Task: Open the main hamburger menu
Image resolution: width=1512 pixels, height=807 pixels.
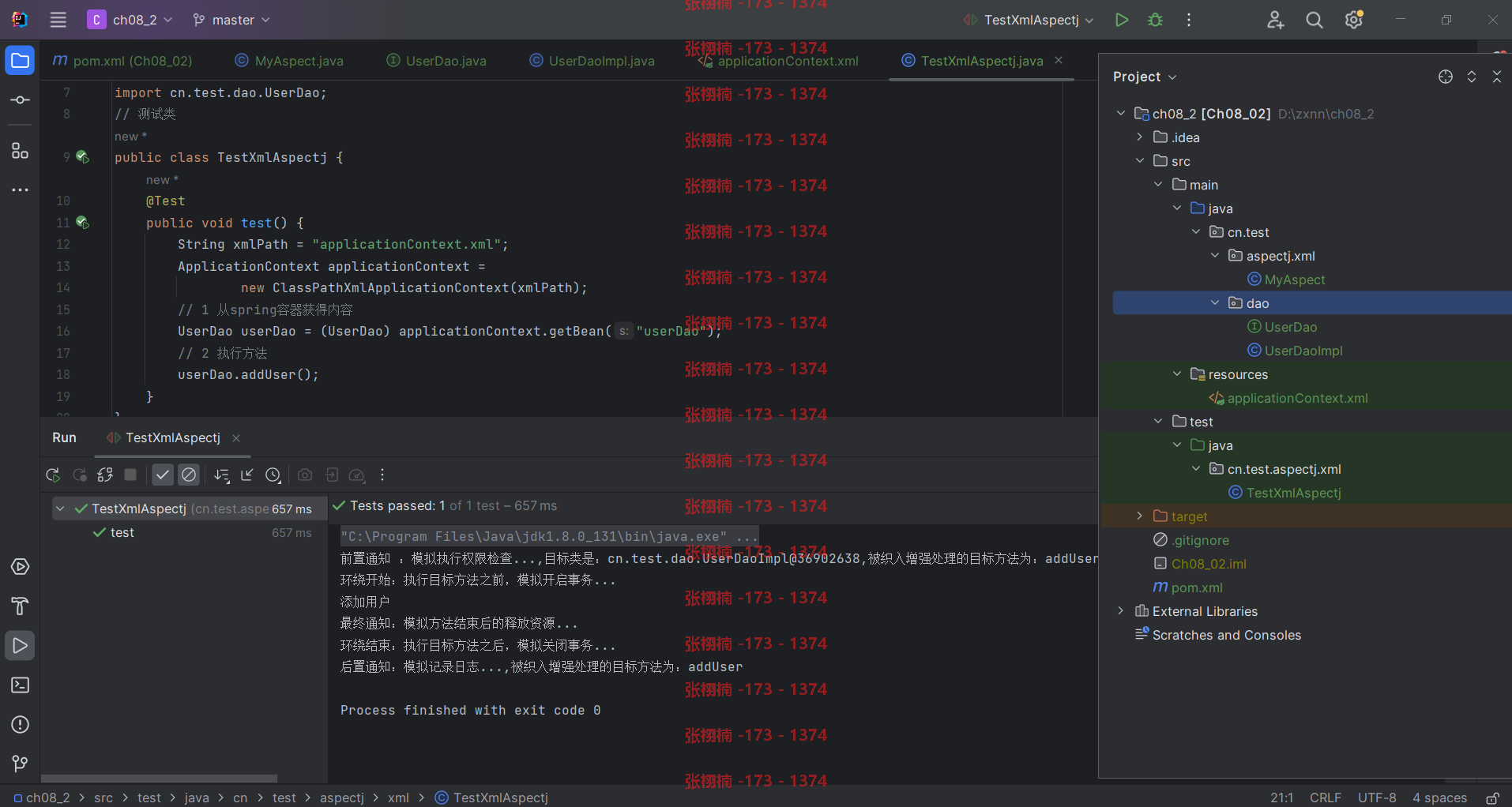Action: tap(58, 20)
